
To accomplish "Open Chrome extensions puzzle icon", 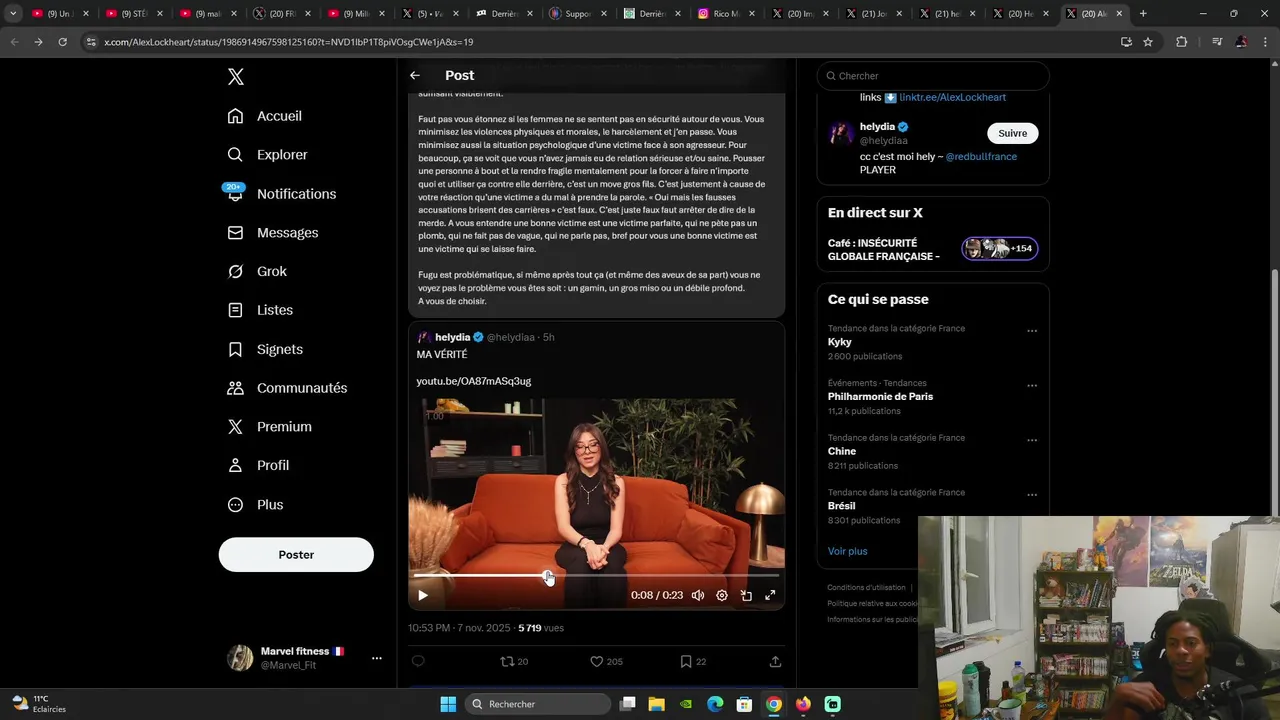I will 1182,42.
